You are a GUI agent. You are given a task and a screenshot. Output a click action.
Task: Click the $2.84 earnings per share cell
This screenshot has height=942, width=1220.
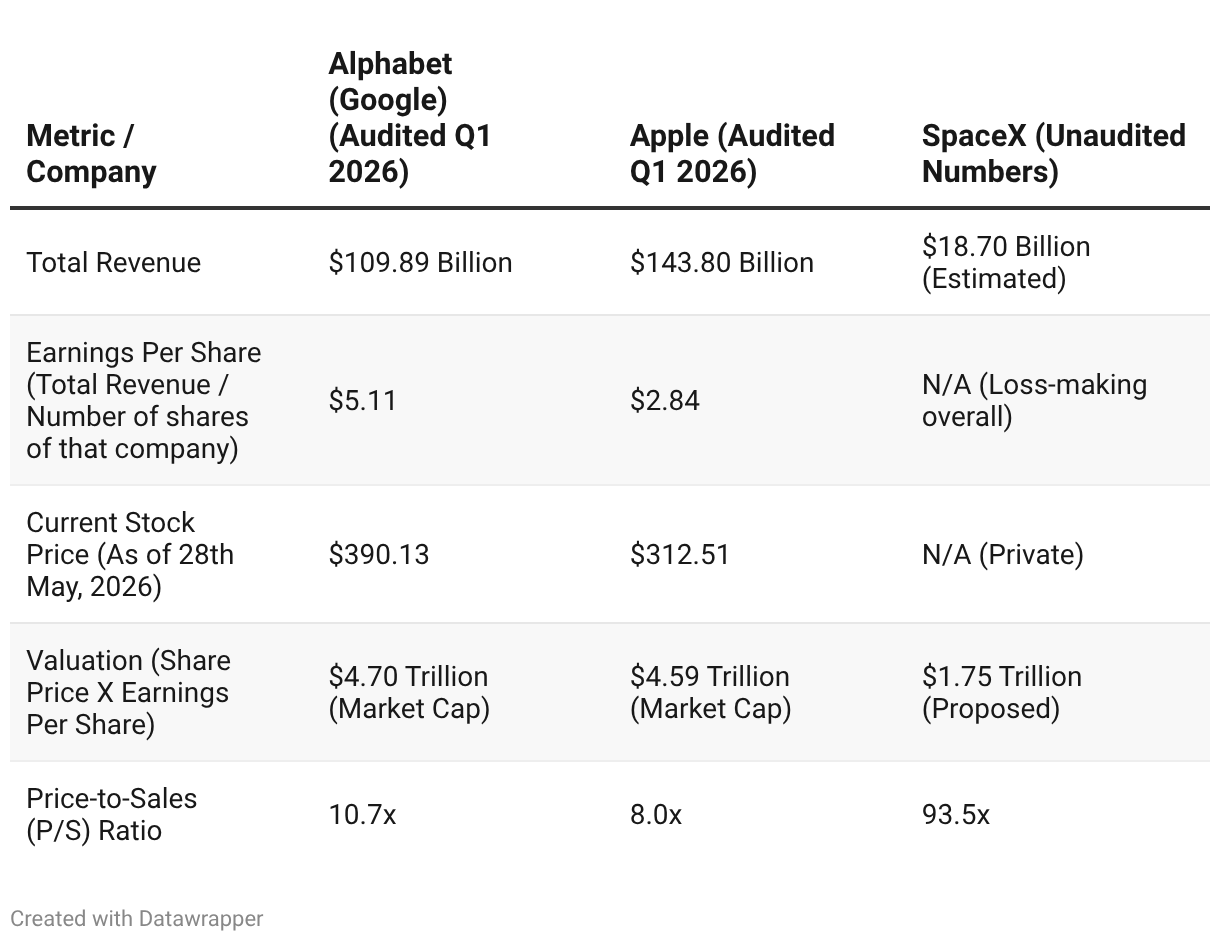[665, 400]
